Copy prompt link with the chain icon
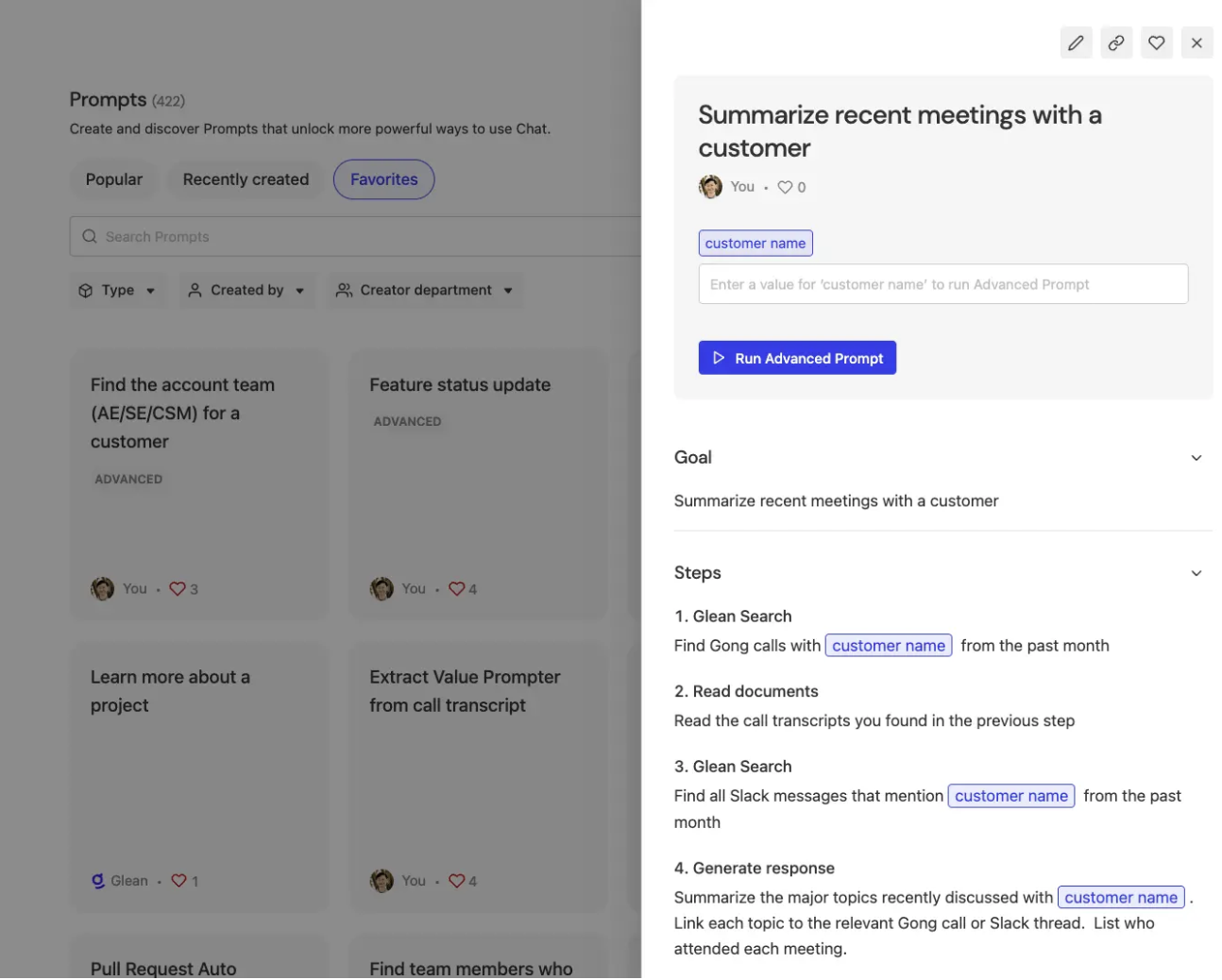The height and width of the screenshot is (980, 1222). pos(1116,42)
